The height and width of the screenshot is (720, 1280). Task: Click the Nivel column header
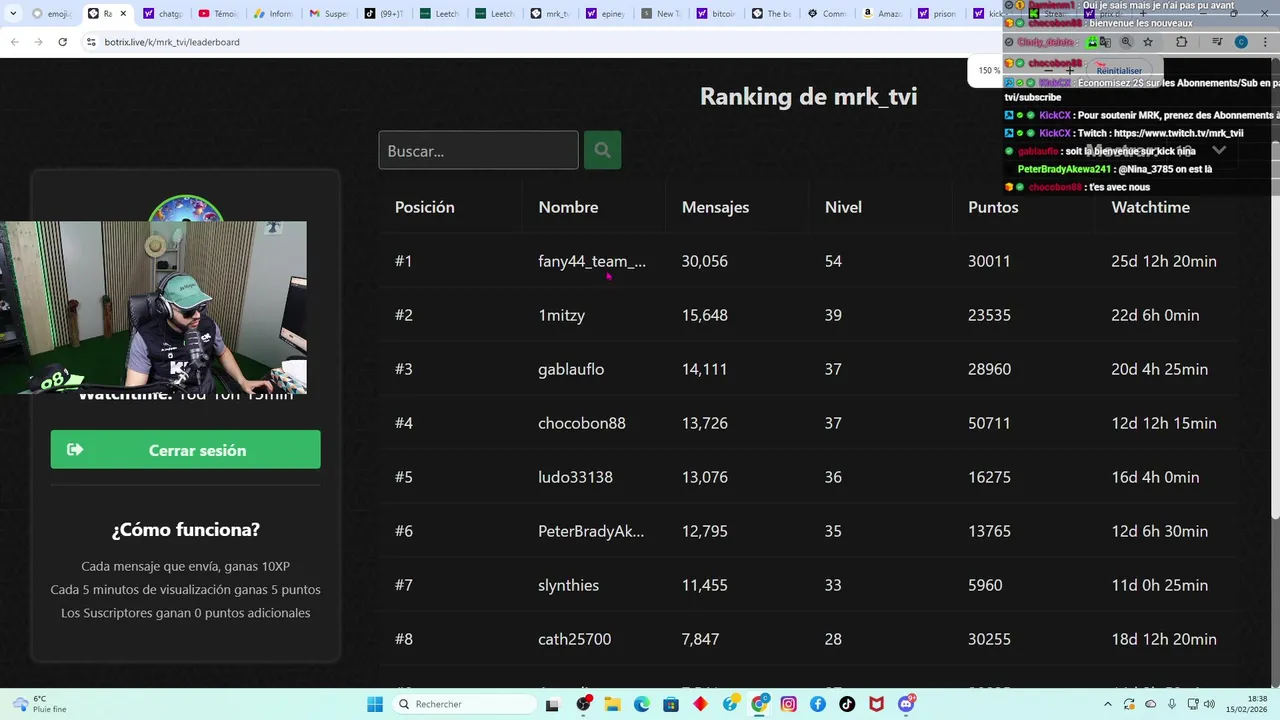coord(843,207)
